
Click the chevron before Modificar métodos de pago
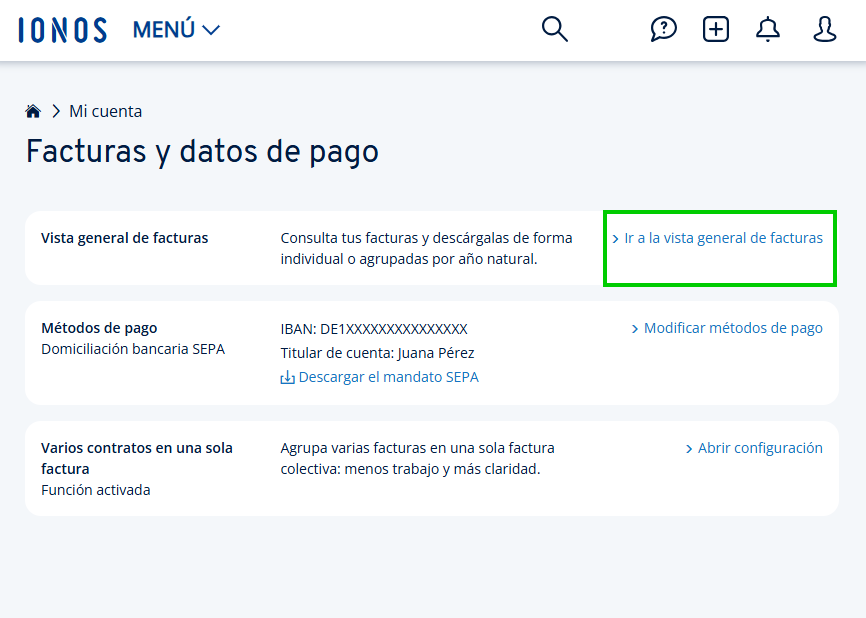pyautogui.click(x=634, y=327)
